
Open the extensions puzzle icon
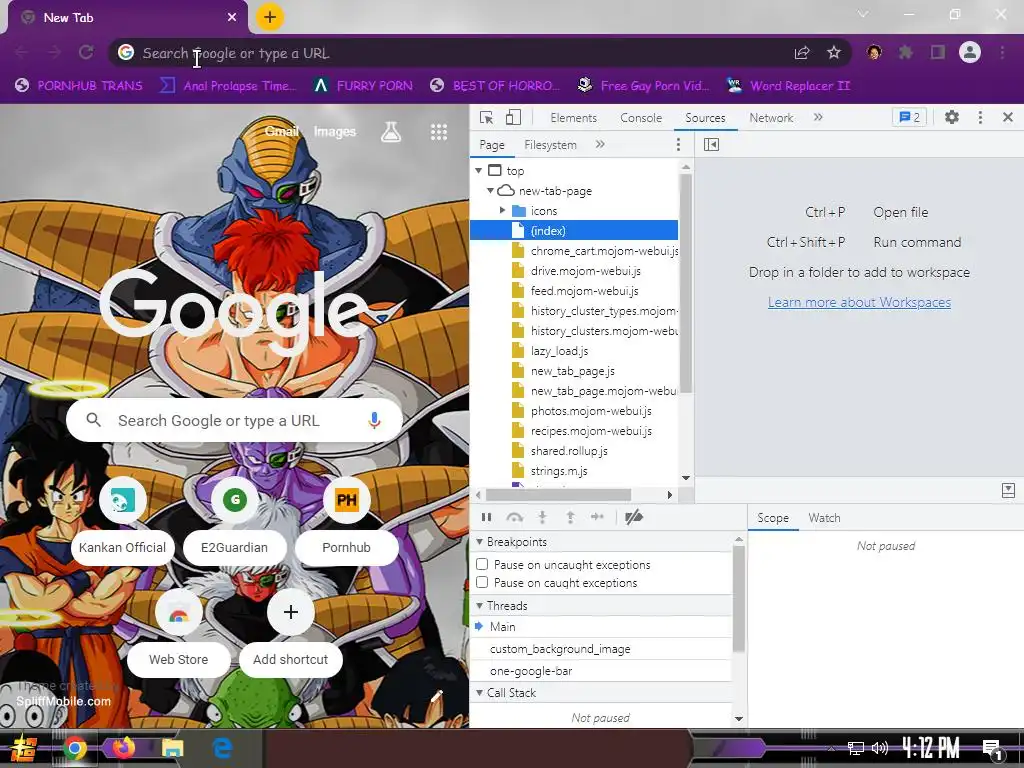point(906,52)
